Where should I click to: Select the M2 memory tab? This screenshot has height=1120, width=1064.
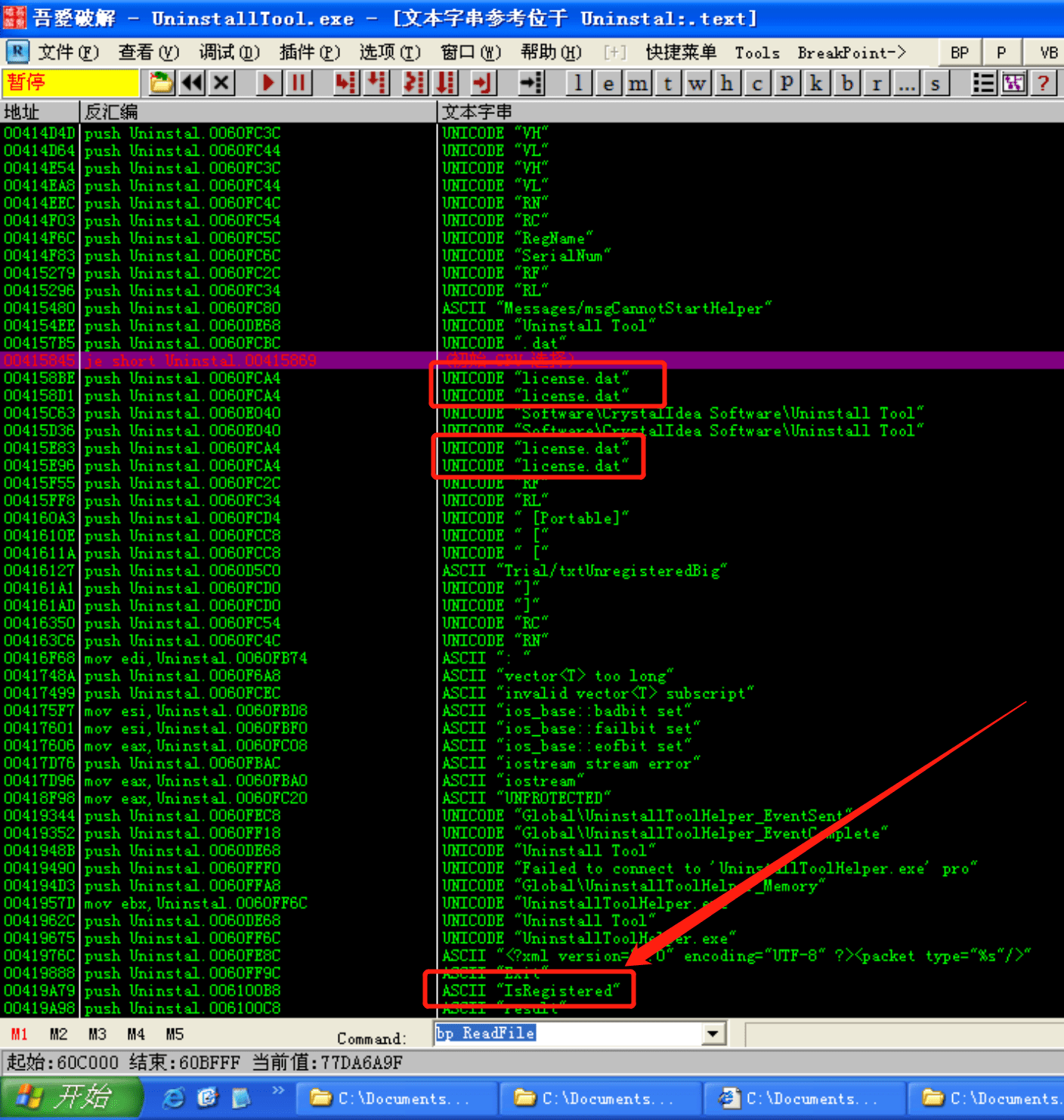point(58,1034)
